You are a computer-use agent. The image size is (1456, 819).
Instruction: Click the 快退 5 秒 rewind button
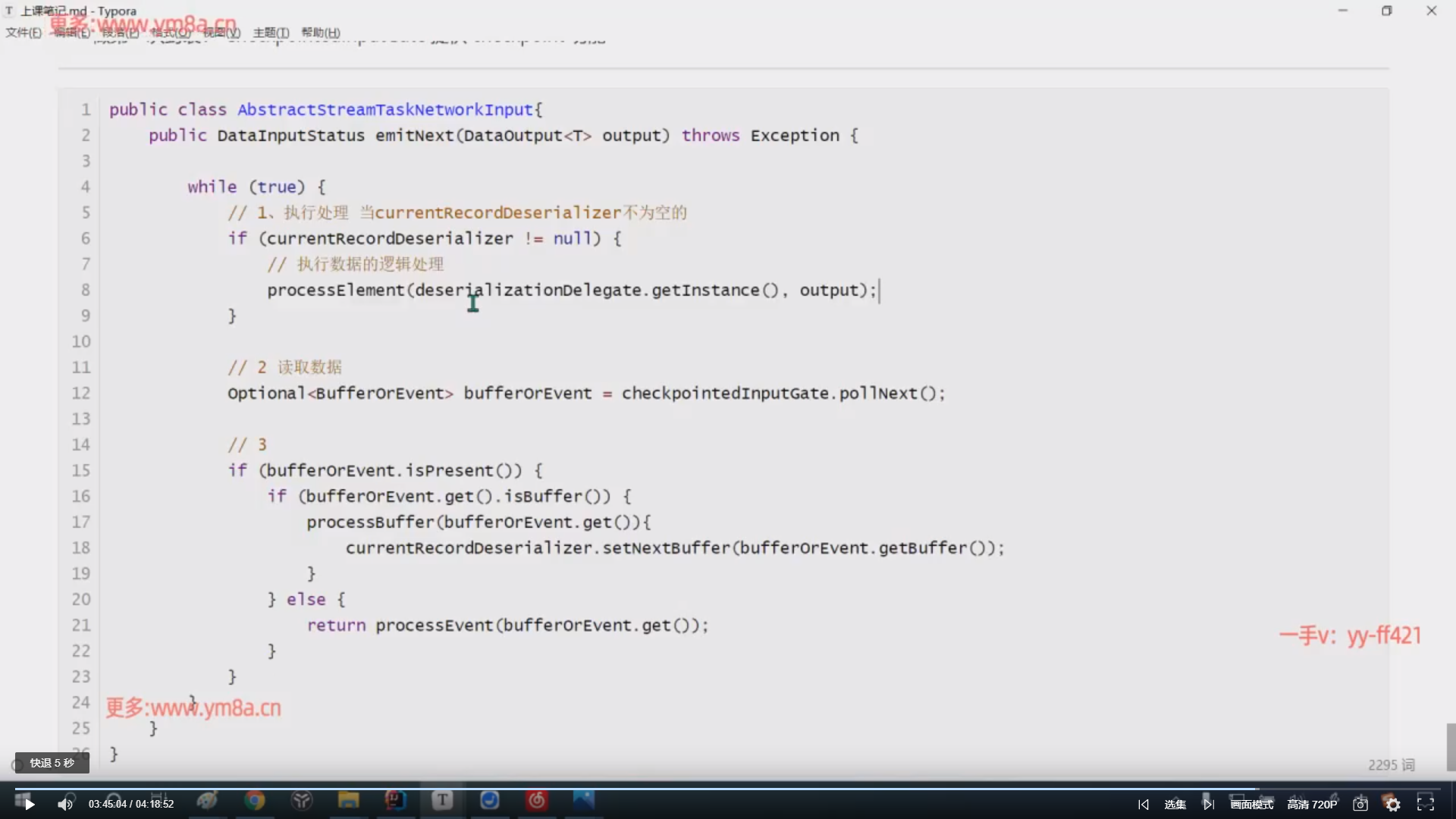52,763
